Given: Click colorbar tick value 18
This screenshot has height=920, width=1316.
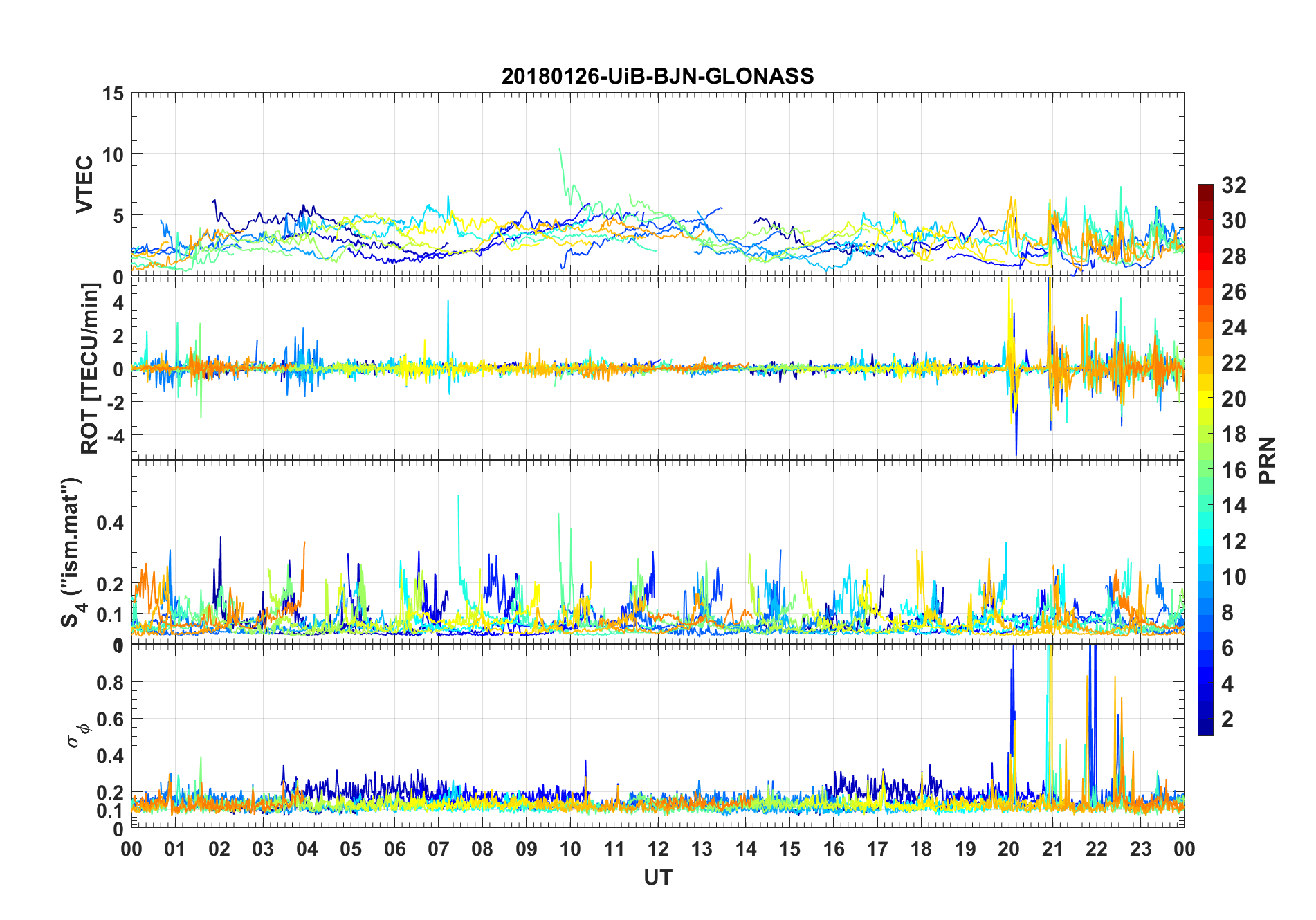Looking at the screenshot, I should (x=1234, y=434).
